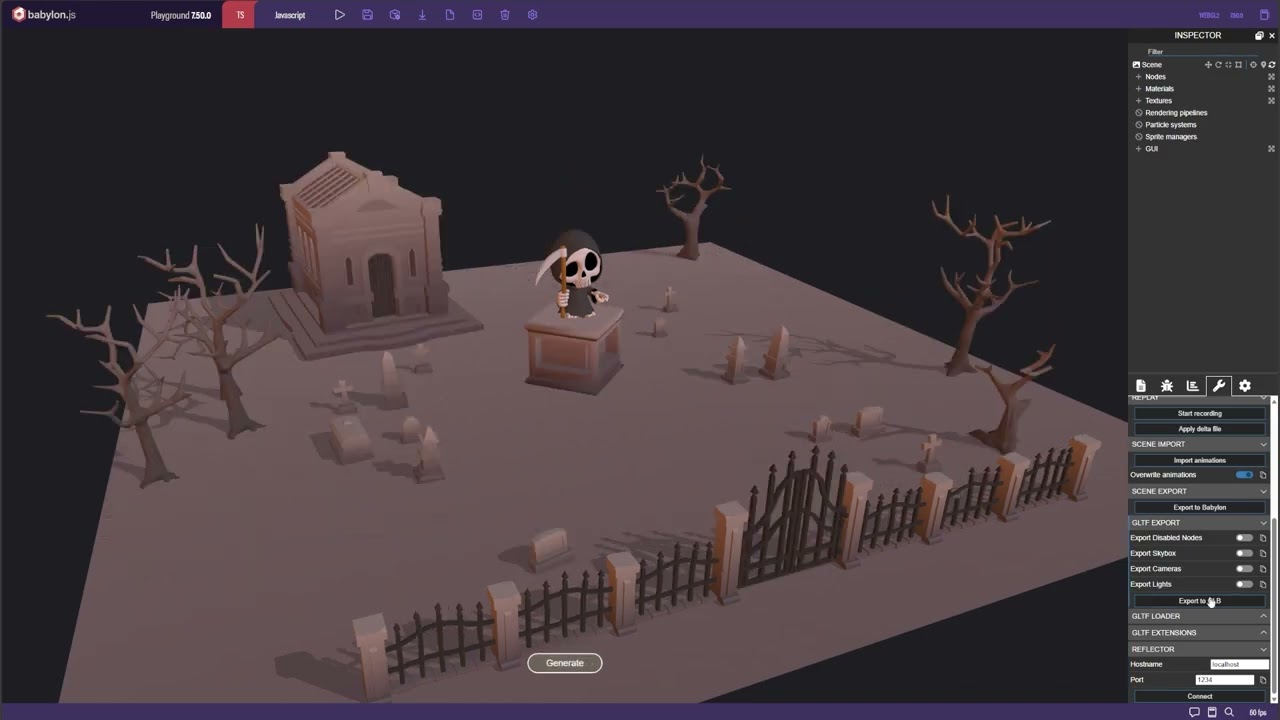The width and height of the screenshot is (1280, 720).
Task: Click the expand-all icon on the Textures row
Action: click(1272, 101)
